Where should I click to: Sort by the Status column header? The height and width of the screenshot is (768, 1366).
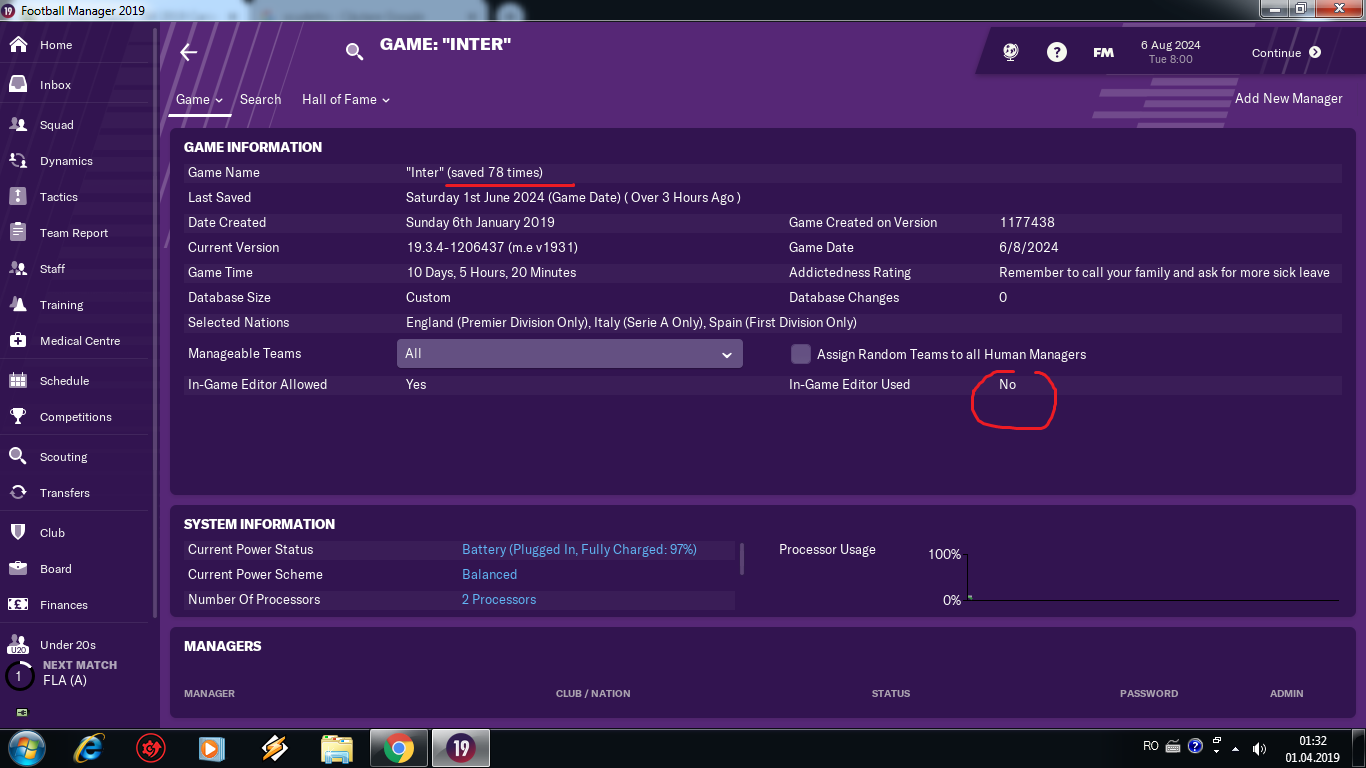[x=891, y=693]
